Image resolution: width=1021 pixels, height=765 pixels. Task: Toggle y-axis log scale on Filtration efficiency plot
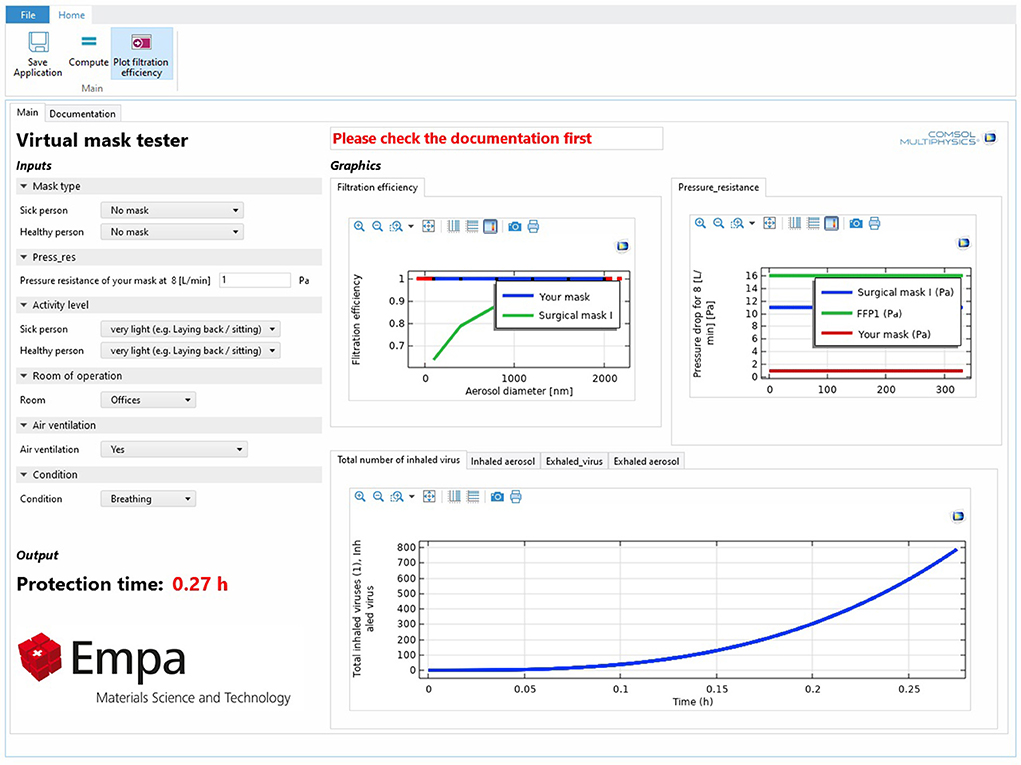472,227
